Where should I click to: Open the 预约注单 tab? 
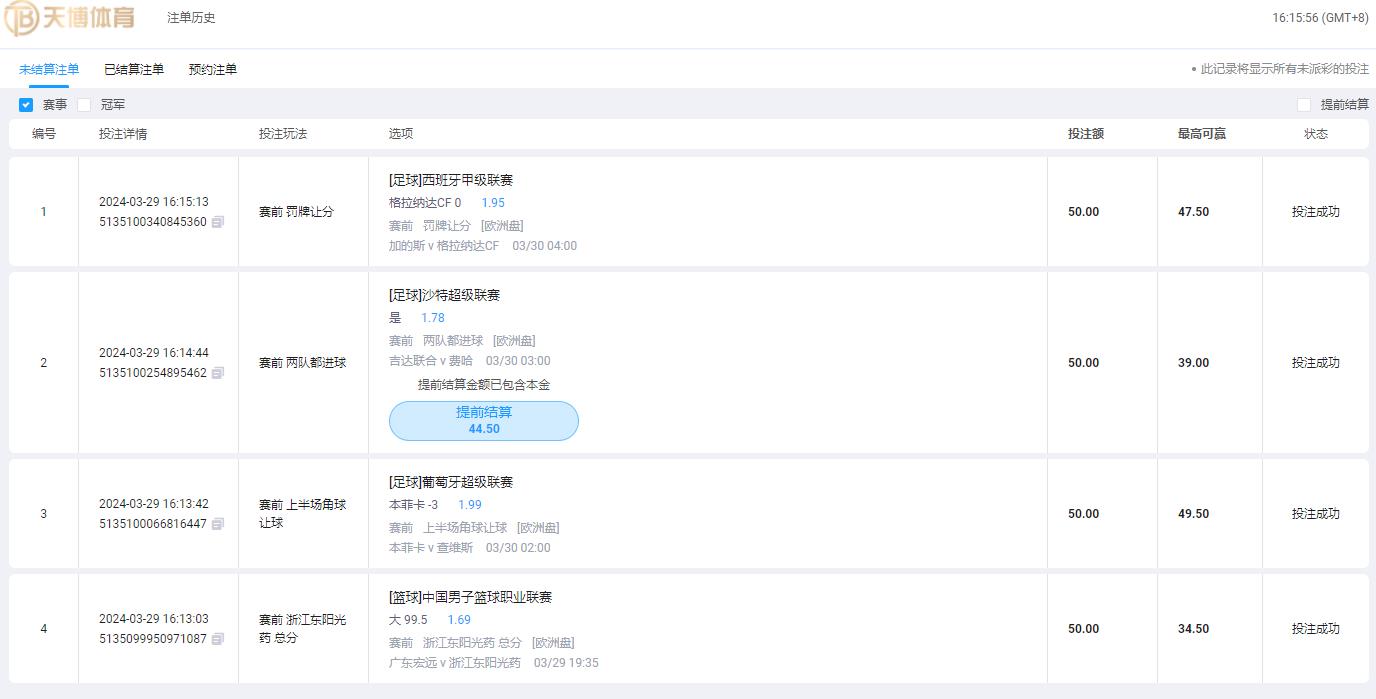click(213, 70)
